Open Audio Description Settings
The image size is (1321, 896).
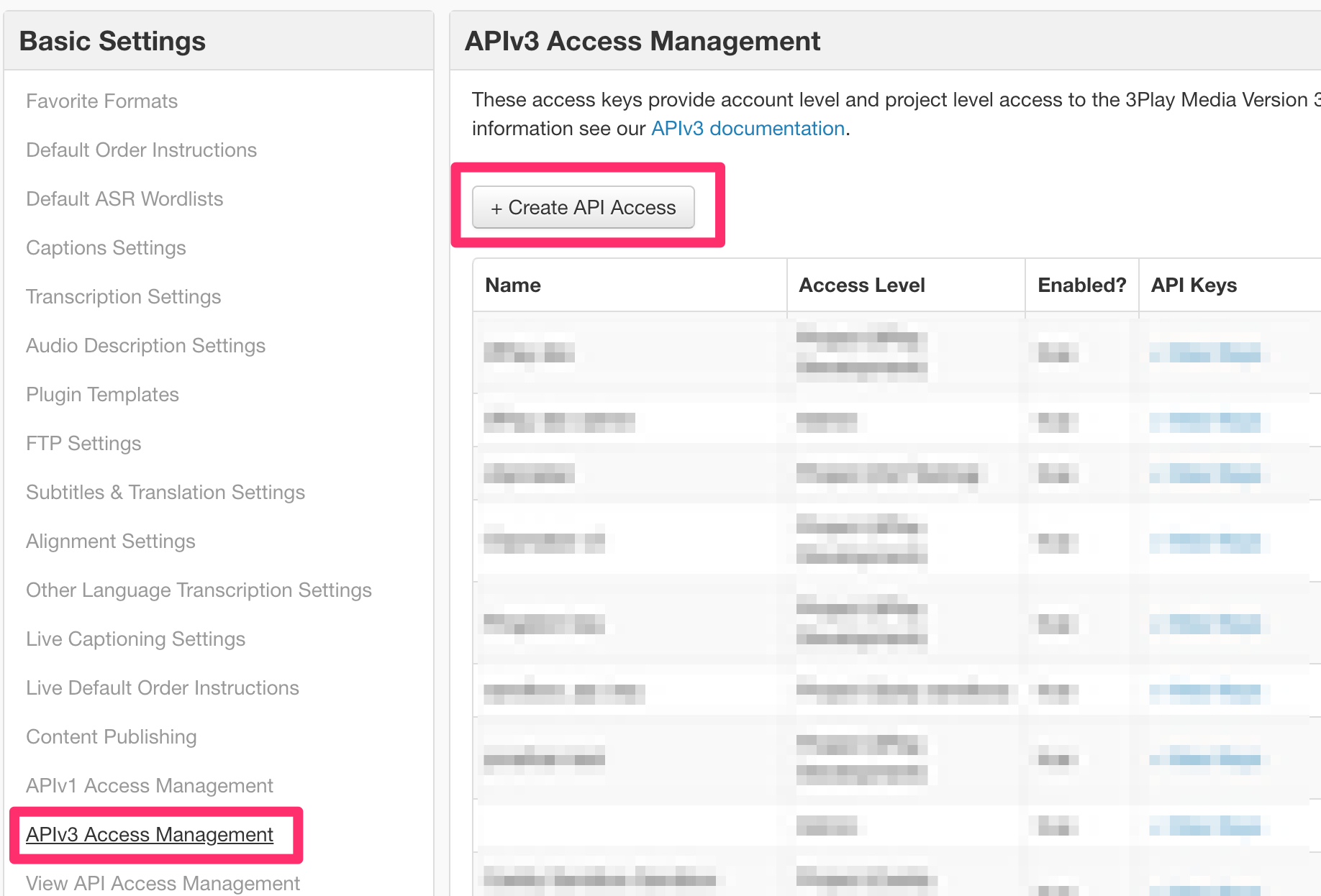pyautogui.click(x=145, y=346)
